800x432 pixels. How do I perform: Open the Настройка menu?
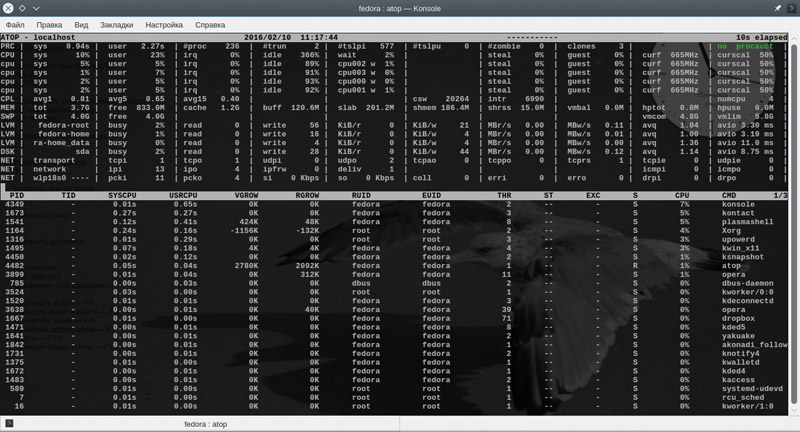point(164,24)
